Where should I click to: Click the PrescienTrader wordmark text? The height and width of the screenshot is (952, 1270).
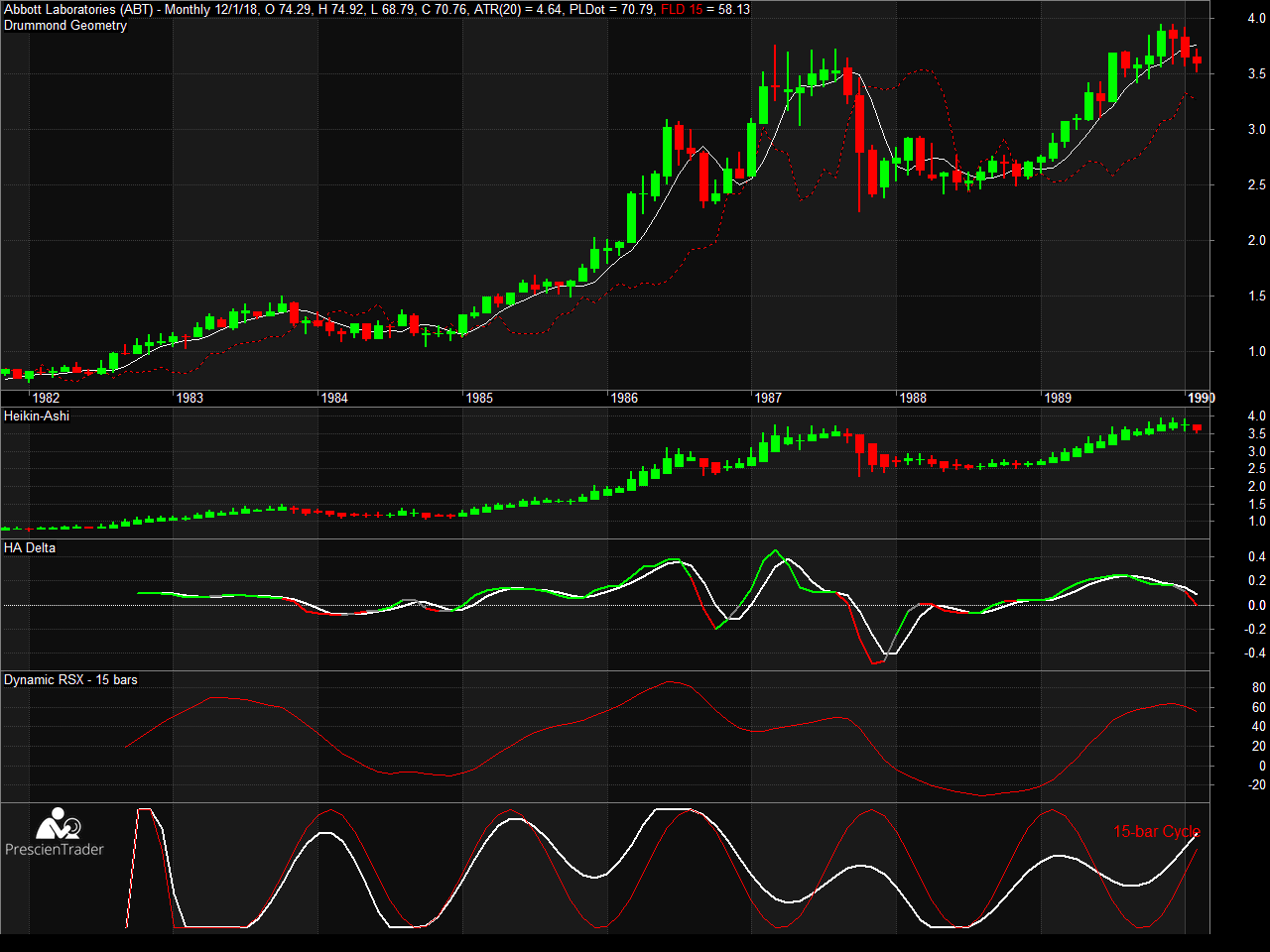[55, 849]
